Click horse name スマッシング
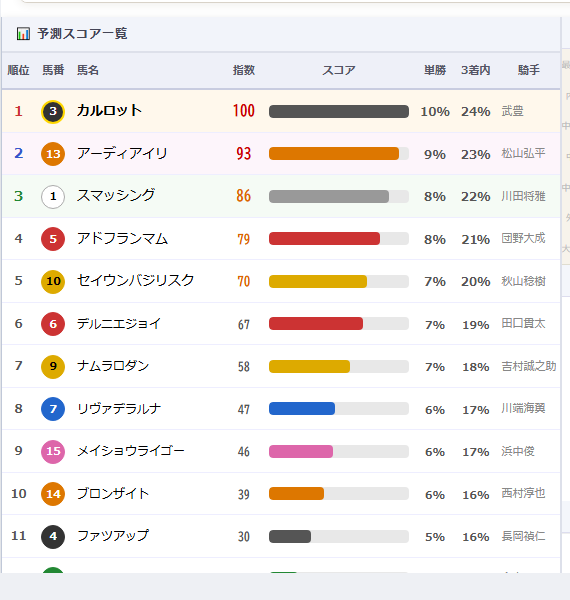 click(x=116, y=196)
